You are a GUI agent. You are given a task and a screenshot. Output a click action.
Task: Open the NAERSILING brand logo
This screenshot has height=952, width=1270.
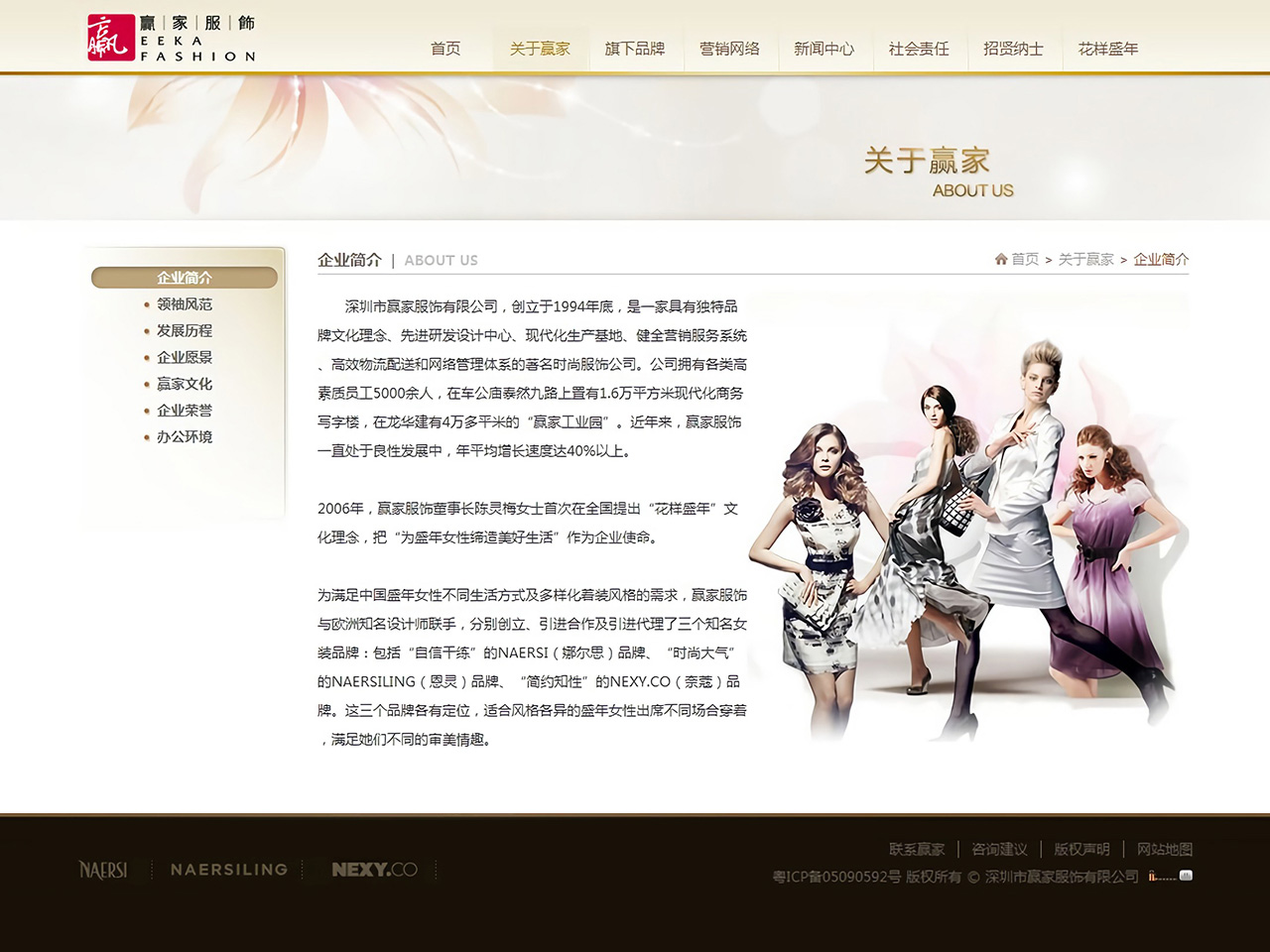(228, 870)
